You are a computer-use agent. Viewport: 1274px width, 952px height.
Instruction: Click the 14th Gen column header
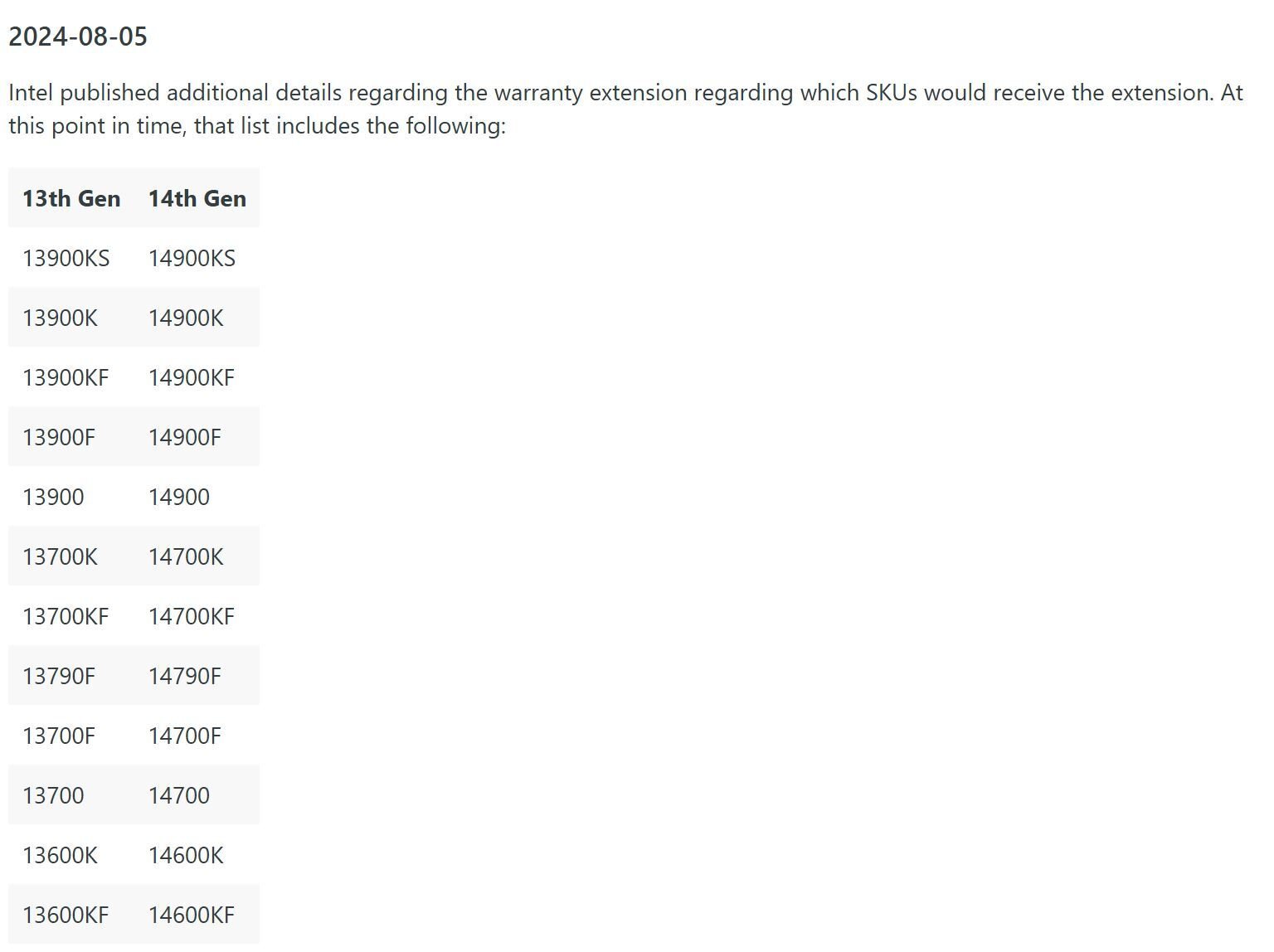click(x=197, y=198)
